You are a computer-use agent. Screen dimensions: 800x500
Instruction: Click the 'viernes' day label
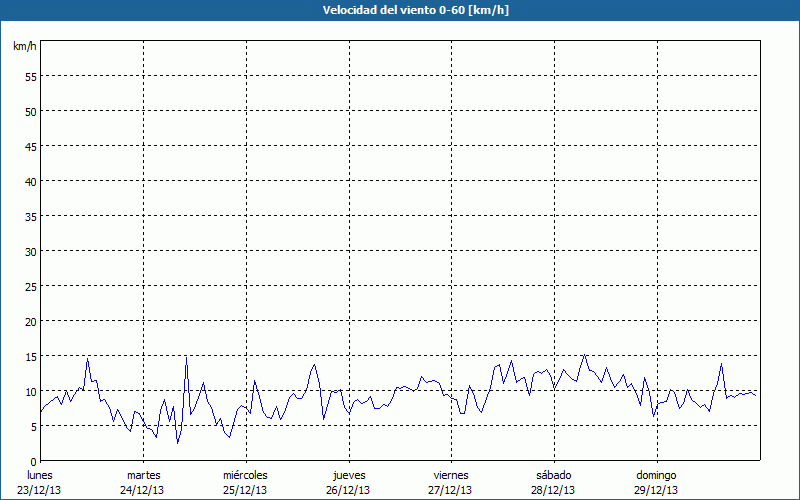(x=451, y=475)
